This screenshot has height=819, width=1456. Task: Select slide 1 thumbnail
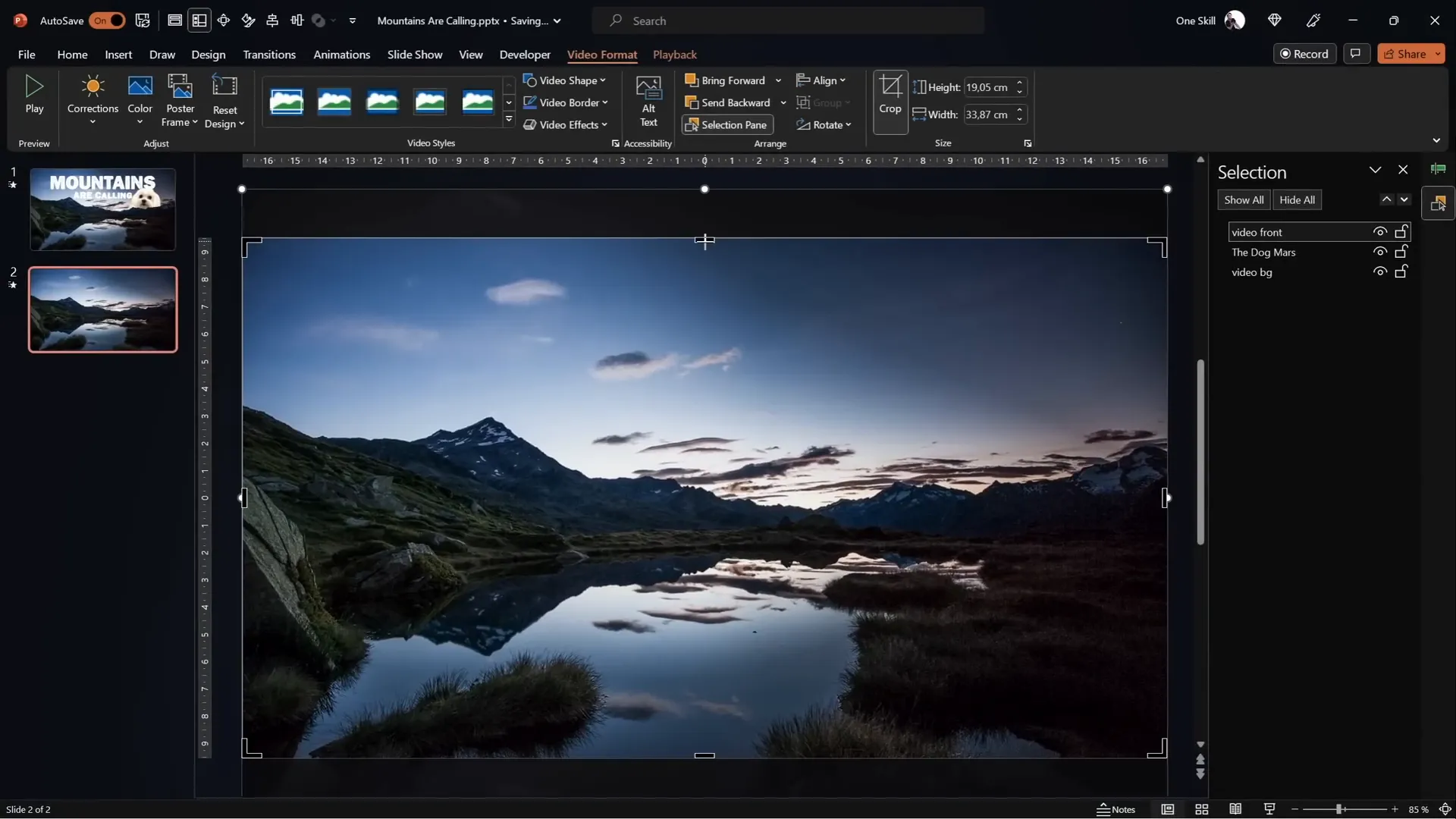[102, 209]
